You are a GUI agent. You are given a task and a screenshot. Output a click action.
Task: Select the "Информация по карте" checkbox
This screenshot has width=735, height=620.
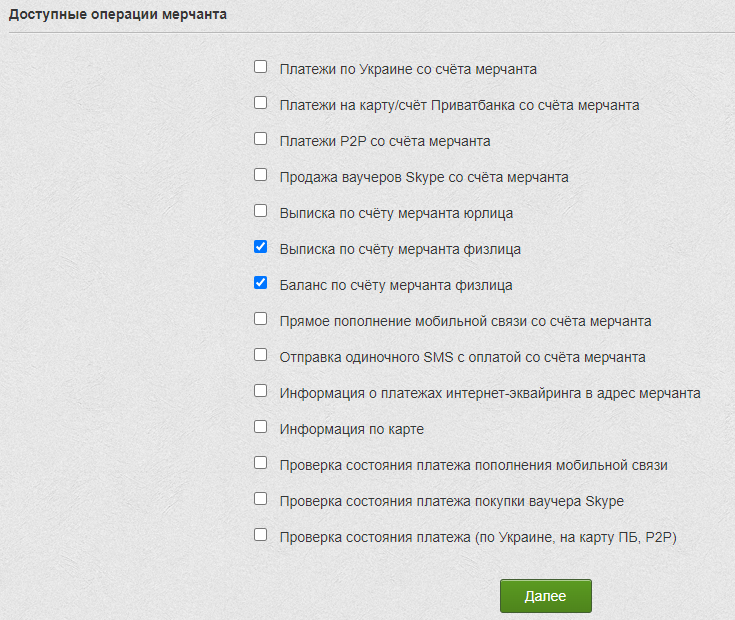tap(261, 427)
